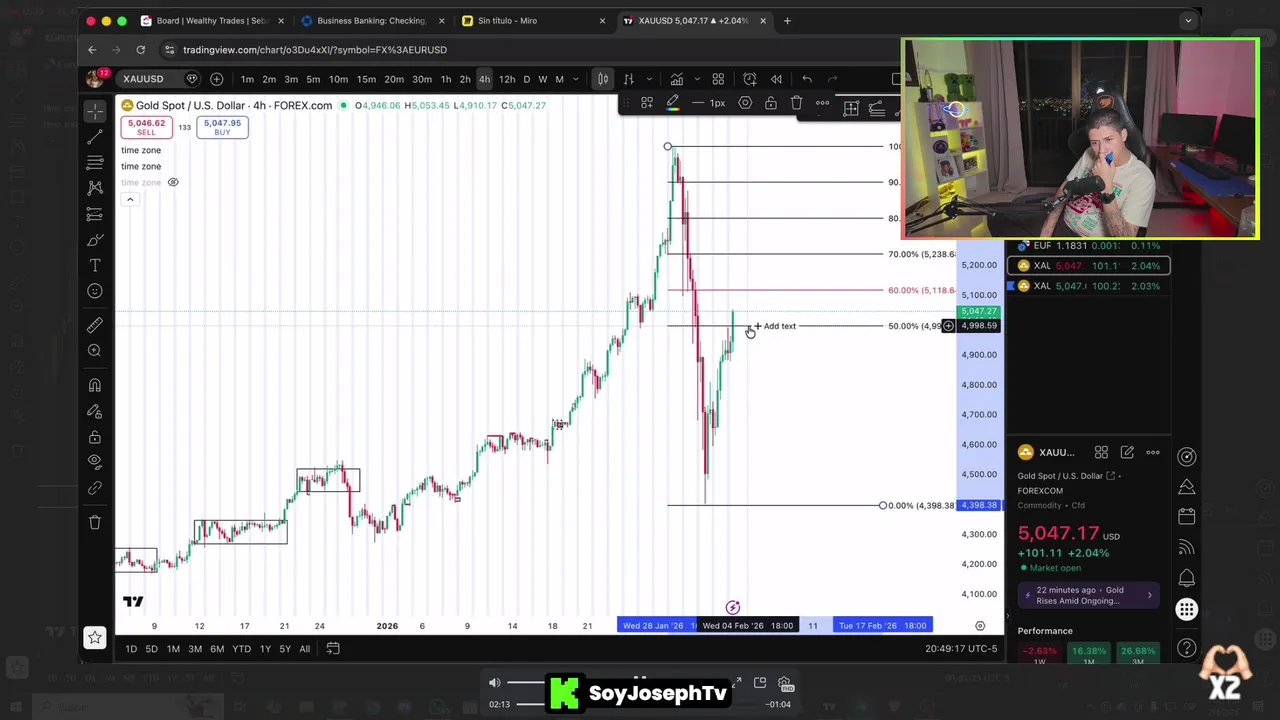Expand chart style dropdown arrow

pyautogui.click(x=650, y=79)
